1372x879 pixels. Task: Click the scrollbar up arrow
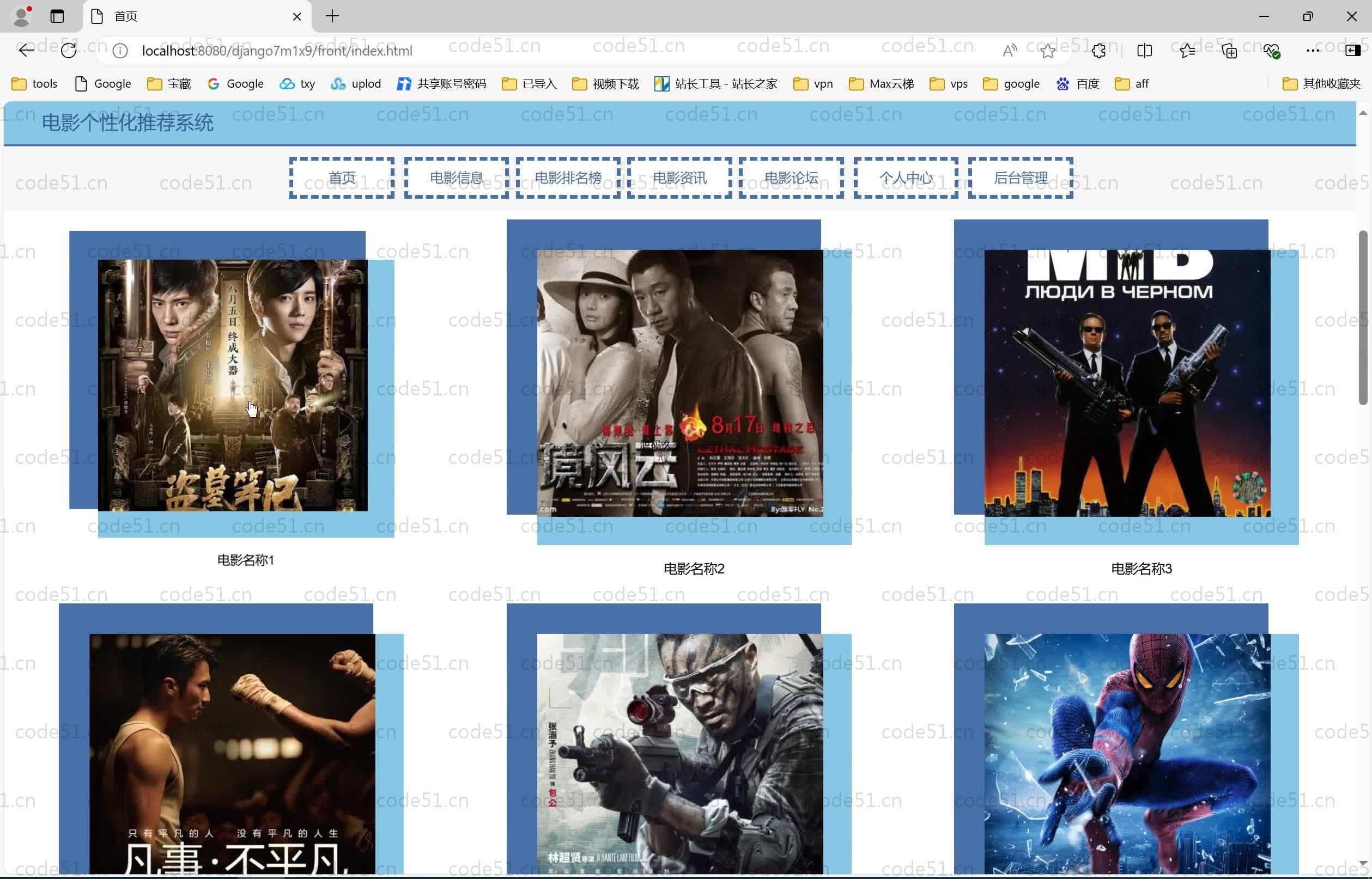point(1363,113)
